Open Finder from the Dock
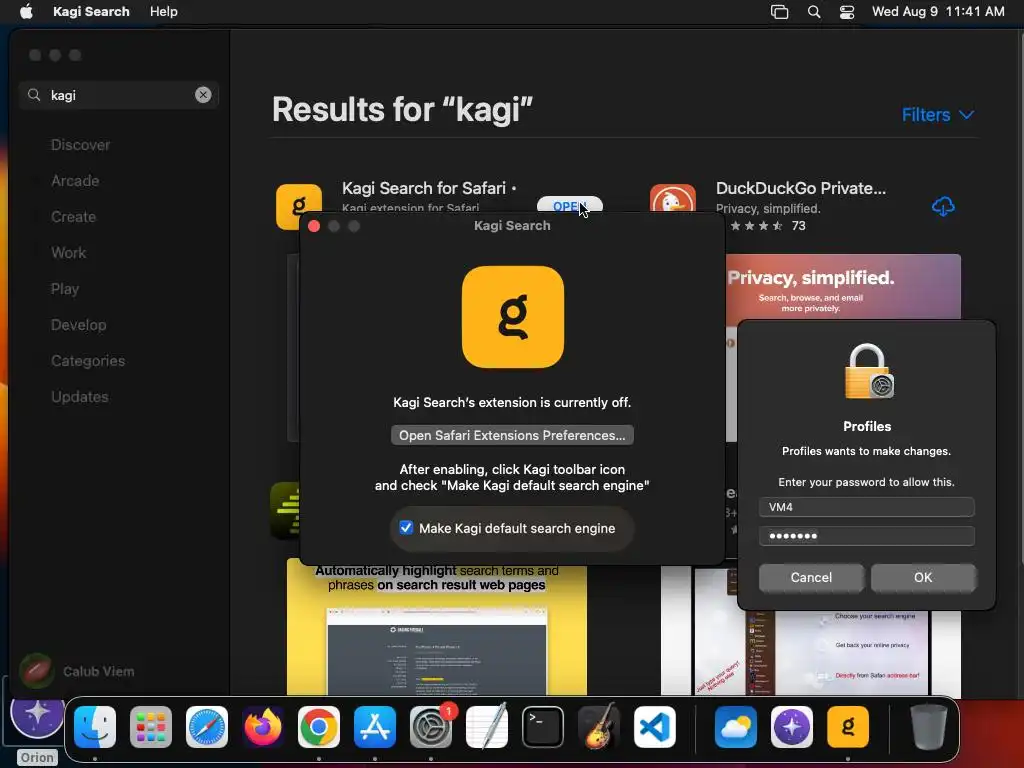This screenshot has width=1024, height=768. [95, 727]
